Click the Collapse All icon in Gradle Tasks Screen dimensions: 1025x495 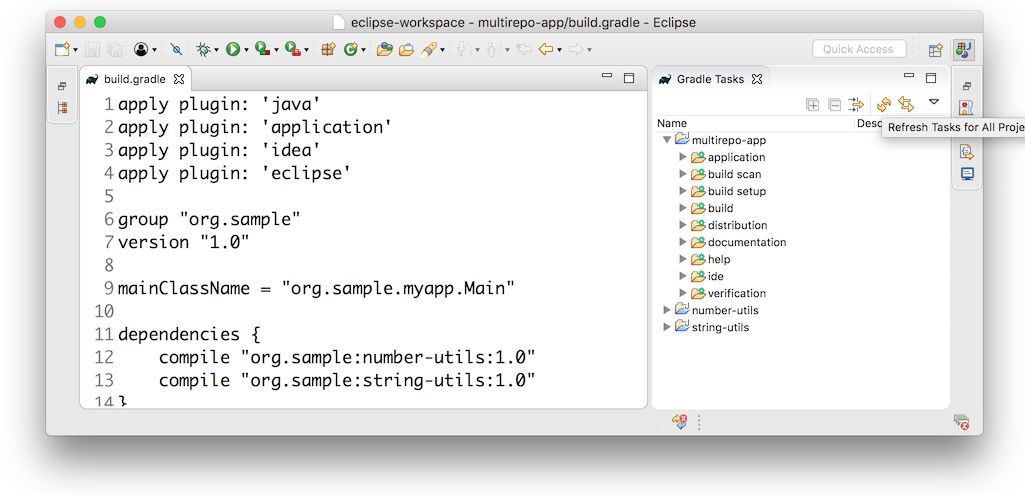point(834,104)
